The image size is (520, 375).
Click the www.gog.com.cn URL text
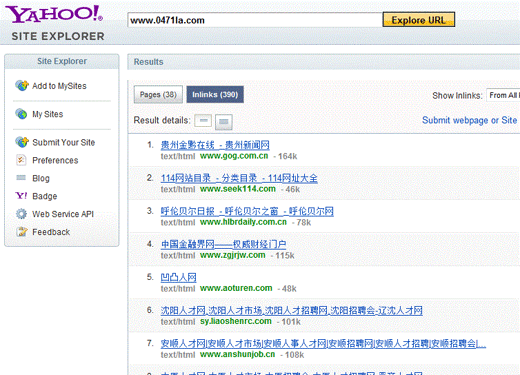(x=234, y=156)
